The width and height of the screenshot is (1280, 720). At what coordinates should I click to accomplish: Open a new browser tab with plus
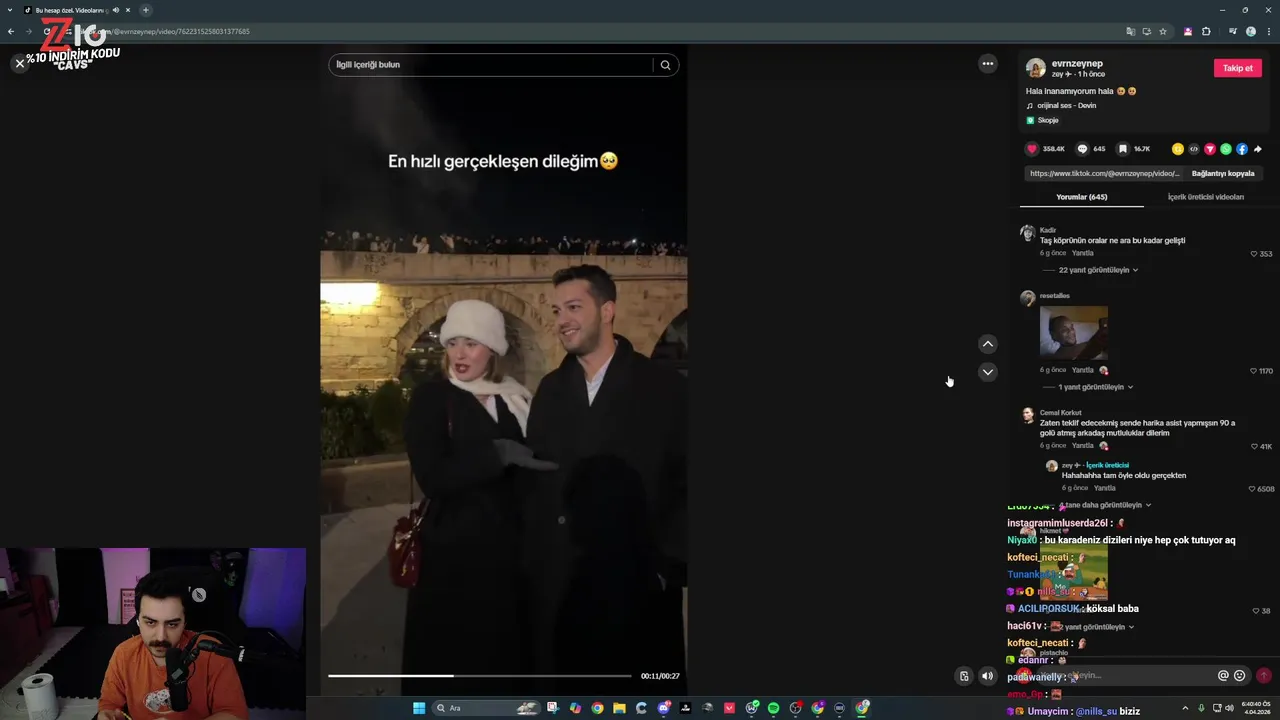pyautogui.click(x=146, y=10)
